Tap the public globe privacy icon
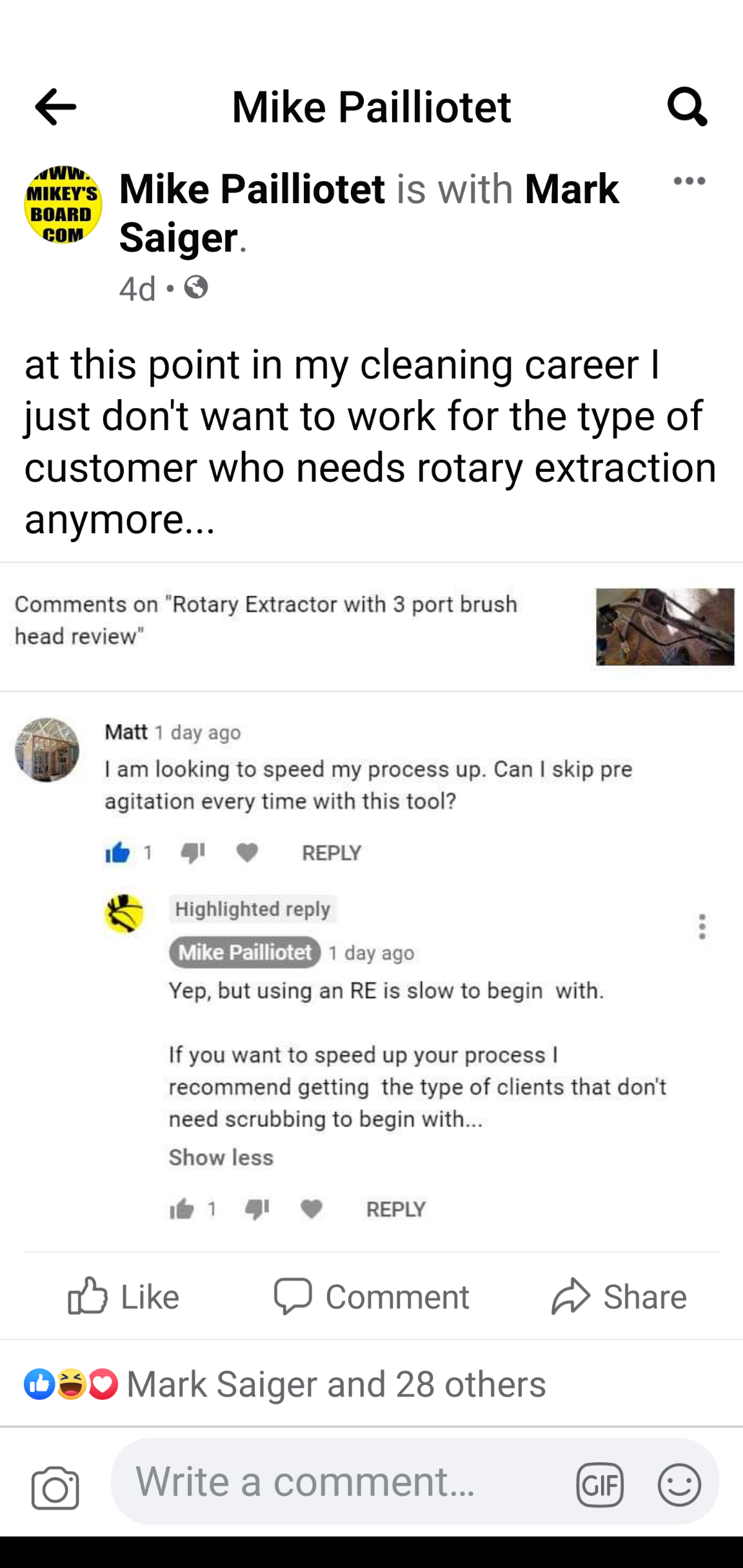 (196, 288)
